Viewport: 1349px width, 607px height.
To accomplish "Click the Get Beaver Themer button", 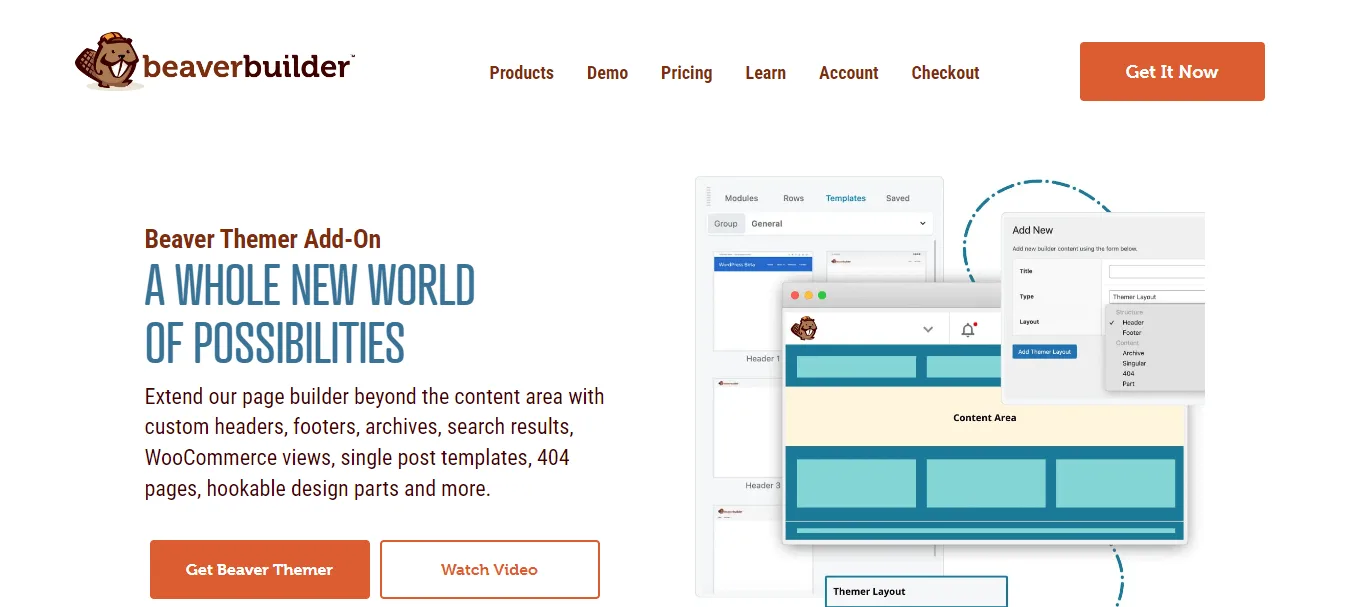I will pos(260,570).
